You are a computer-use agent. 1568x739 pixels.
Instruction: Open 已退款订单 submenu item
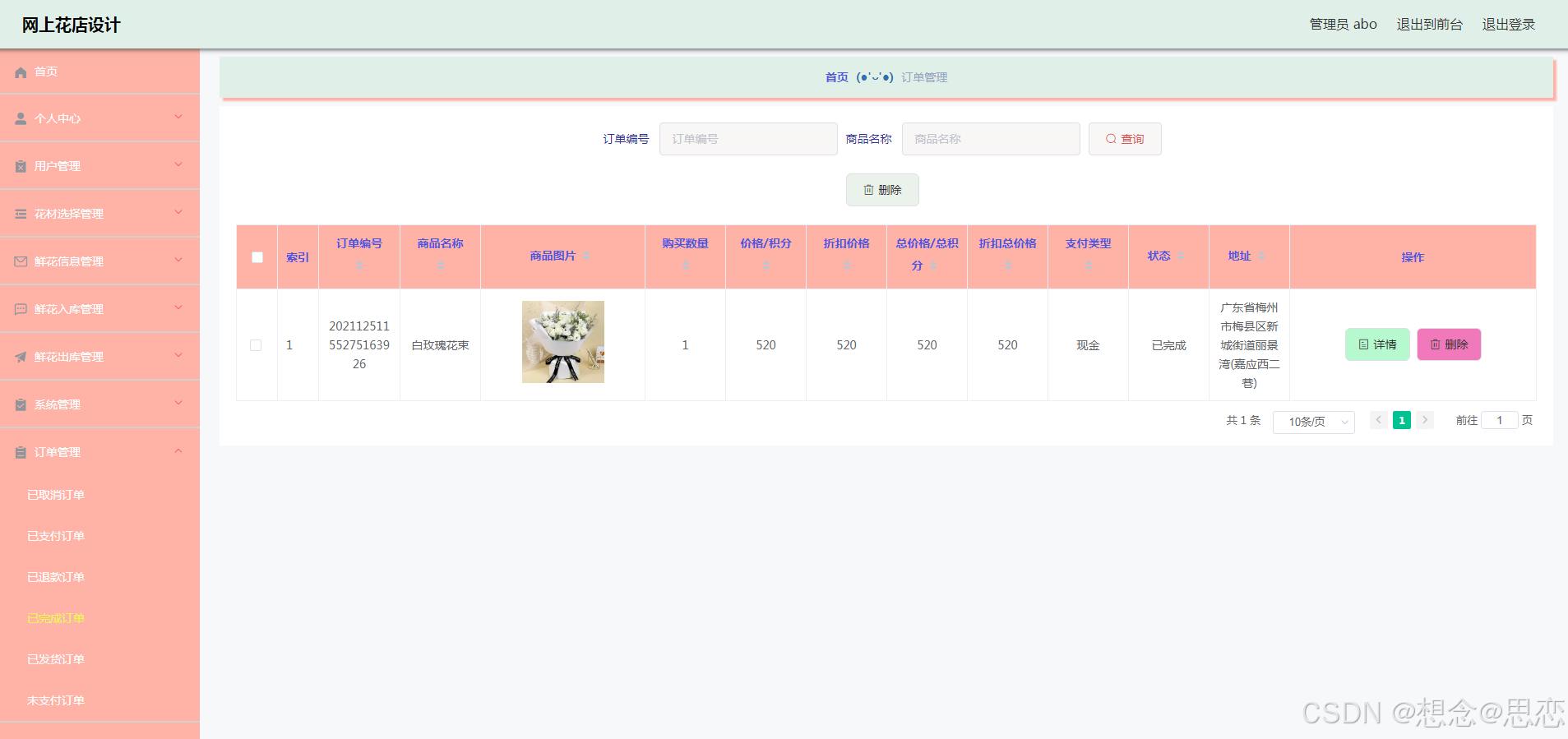[x=56, y=577]
